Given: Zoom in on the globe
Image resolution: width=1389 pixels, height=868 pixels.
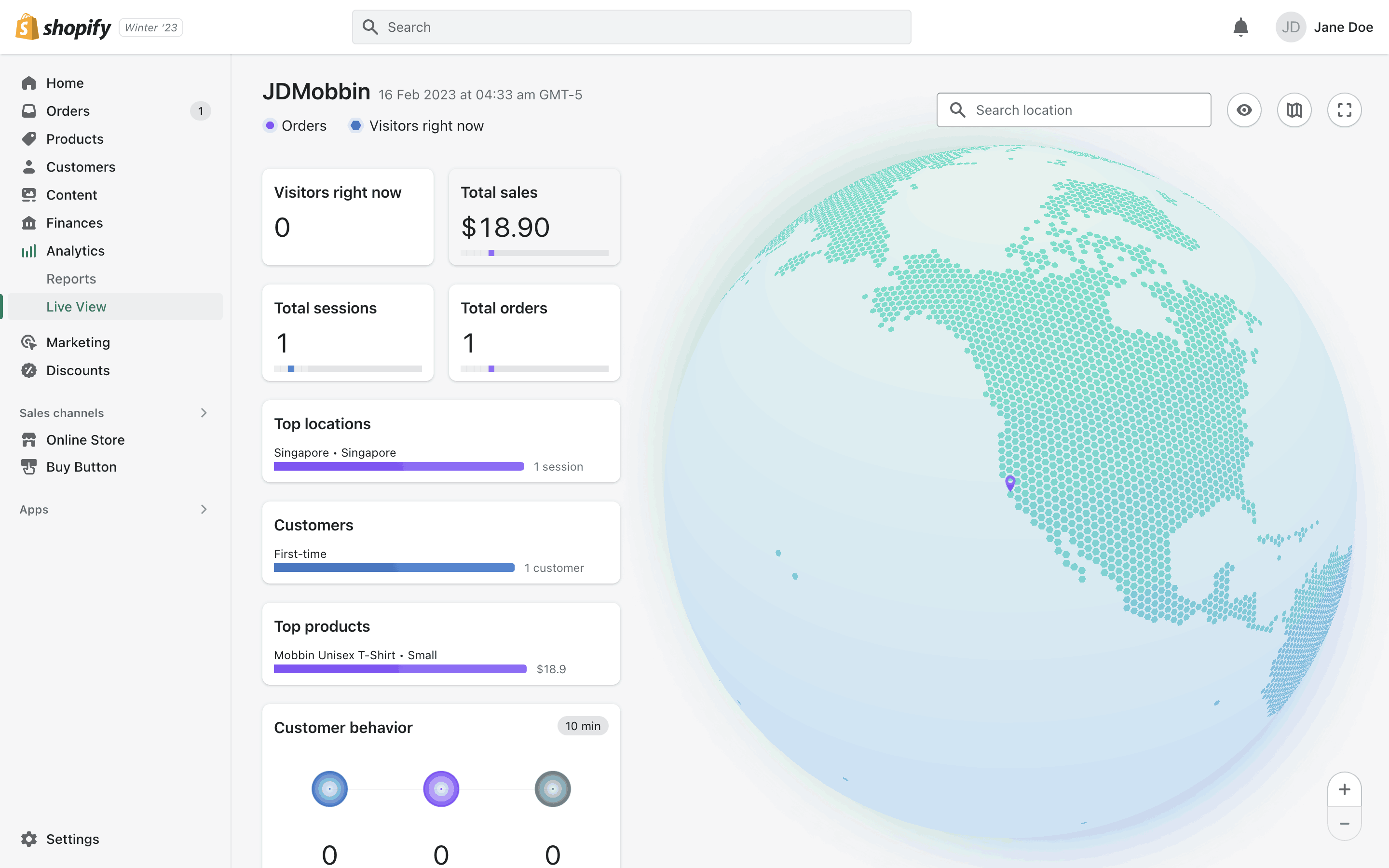Looking at the screenshot, I should coord(1344,789).
